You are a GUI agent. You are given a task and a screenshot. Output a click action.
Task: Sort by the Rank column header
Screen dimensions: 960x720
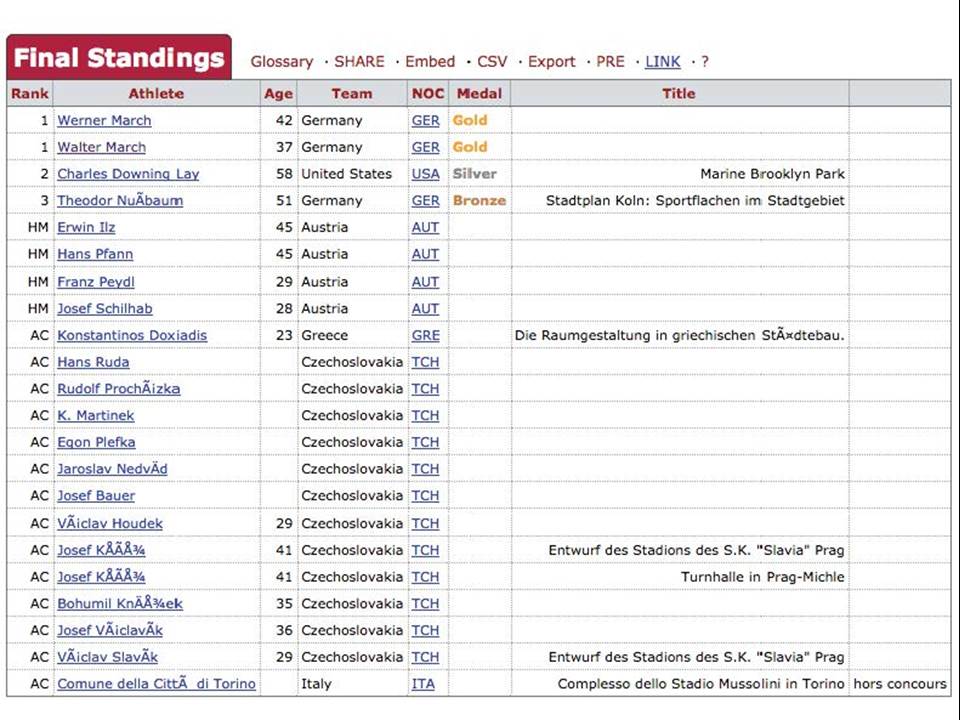29,94
